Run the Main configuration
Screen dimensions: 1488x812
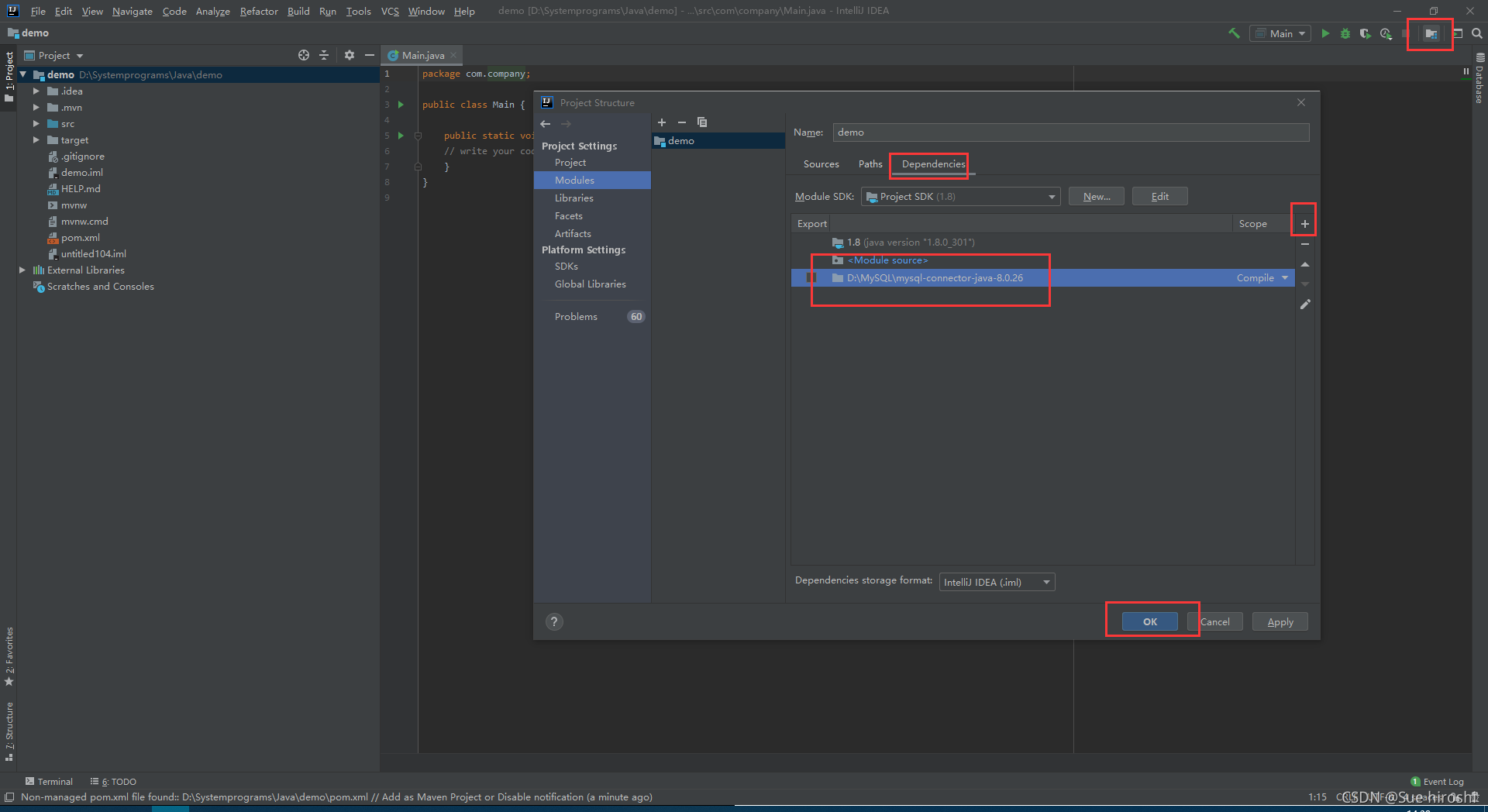pos(1325,33)
